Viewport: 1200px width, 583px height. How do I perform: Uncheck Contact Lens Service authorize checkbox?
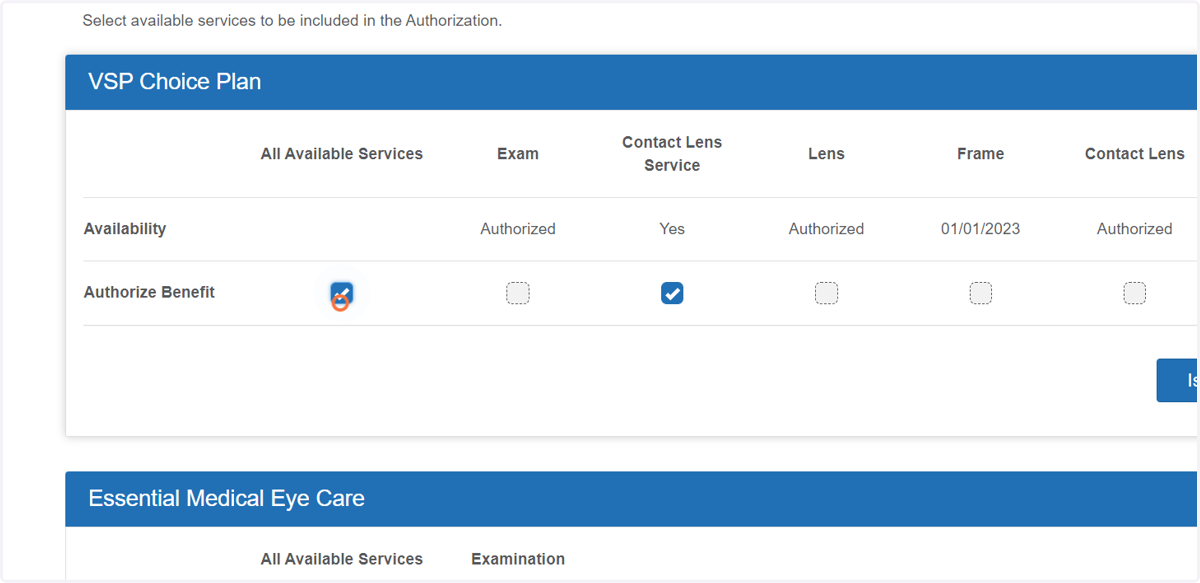pos(672,293)
